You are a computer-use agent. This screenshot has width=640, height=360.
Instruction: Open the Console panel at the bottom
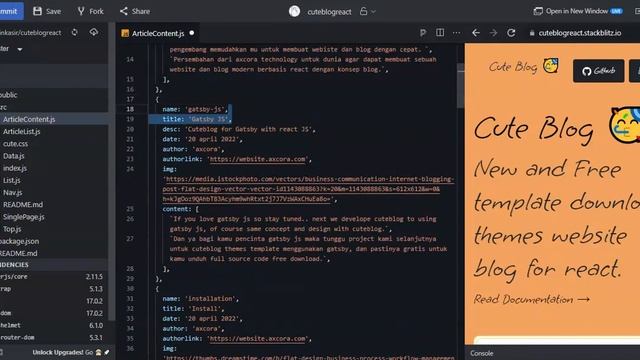[x=482, y=353]
